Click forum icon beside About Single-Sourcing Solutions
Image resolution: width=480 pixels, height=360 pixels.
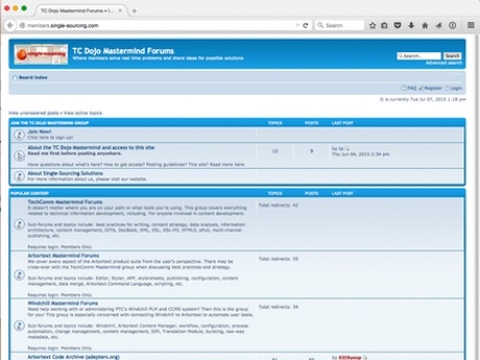19,176
